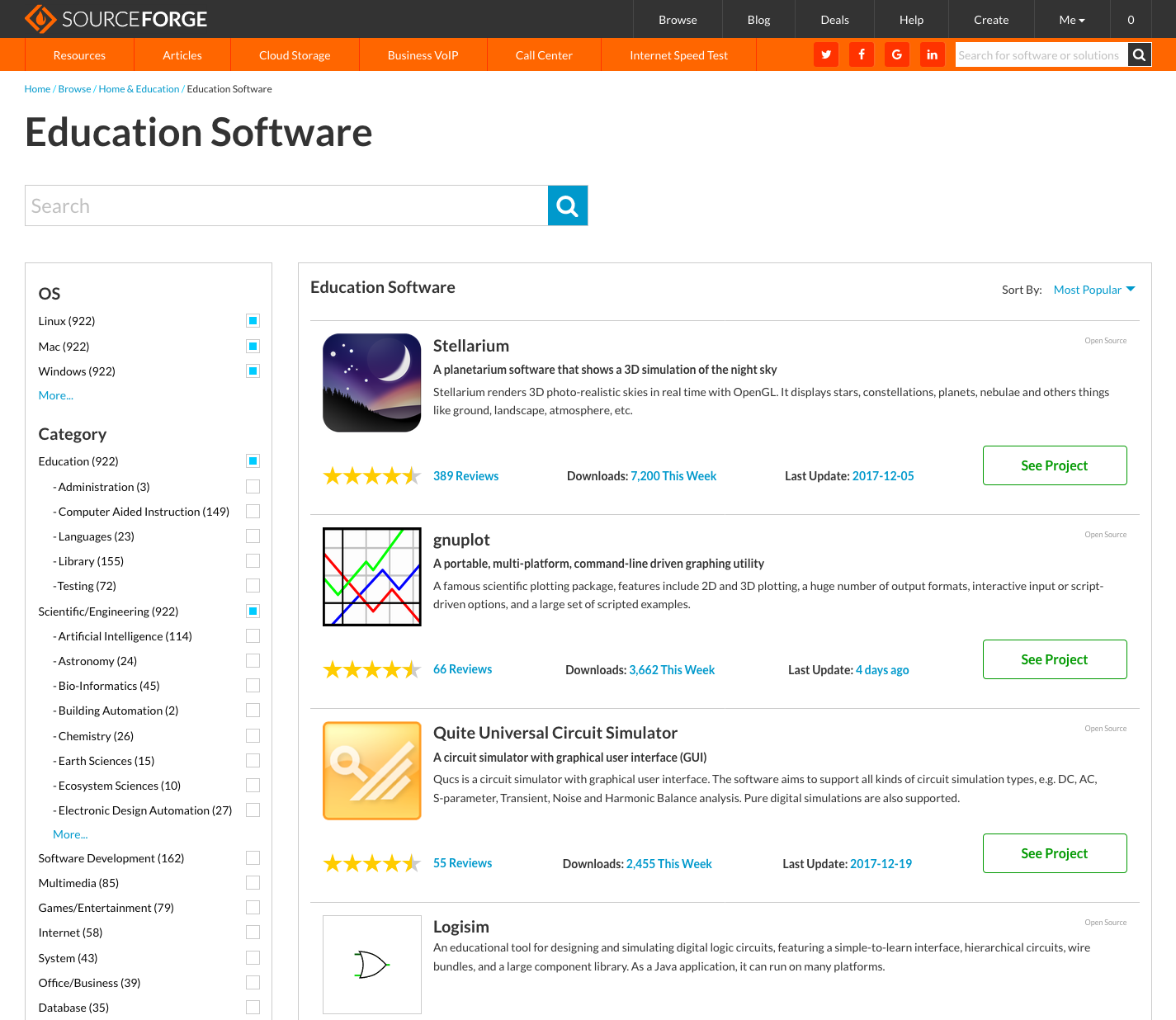Open the 389 Reviews link
1176x1020 pixels.
pyautogui.click(x=465, y=476)
